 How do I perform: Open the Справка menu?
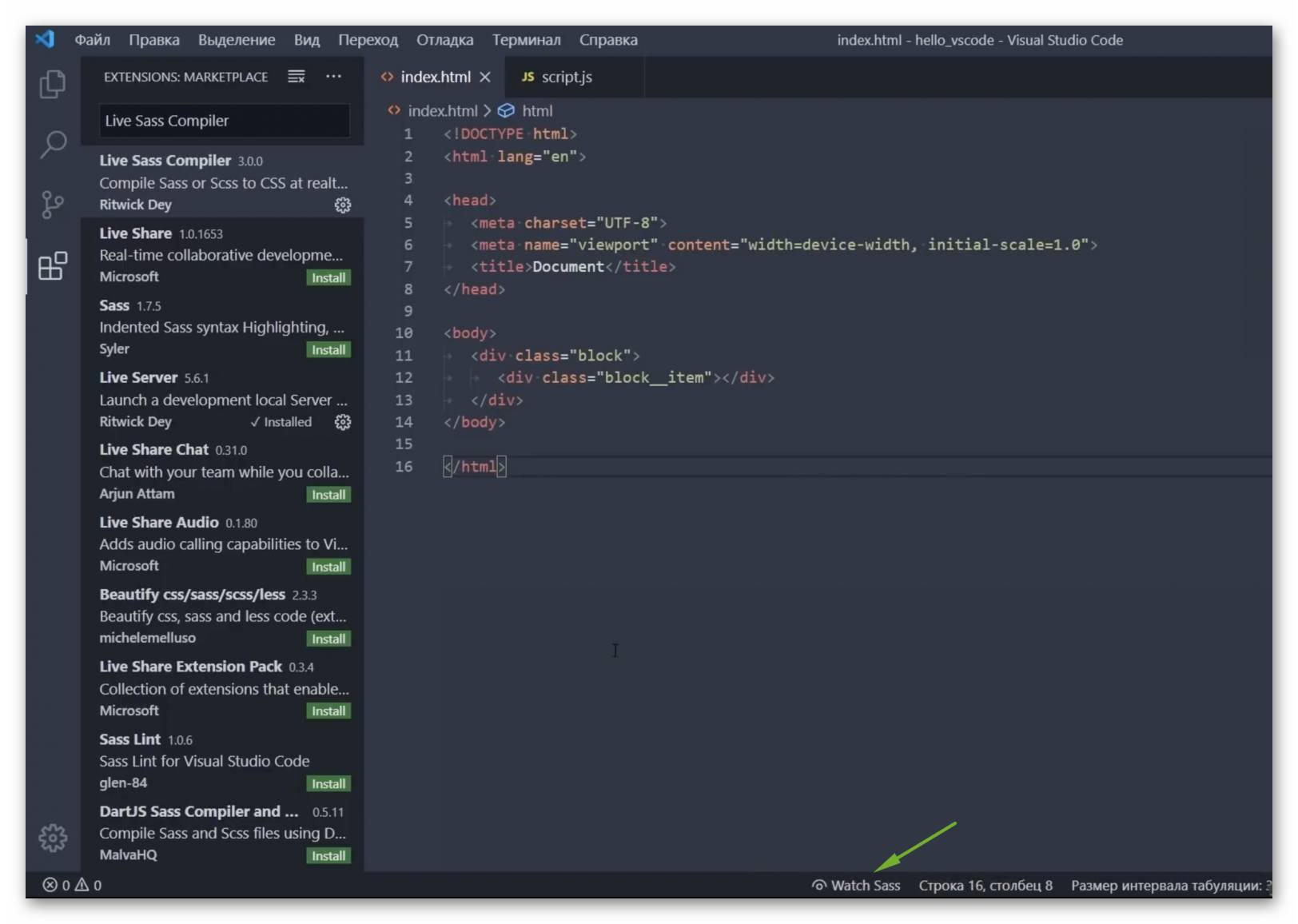[x=608, y=40]
